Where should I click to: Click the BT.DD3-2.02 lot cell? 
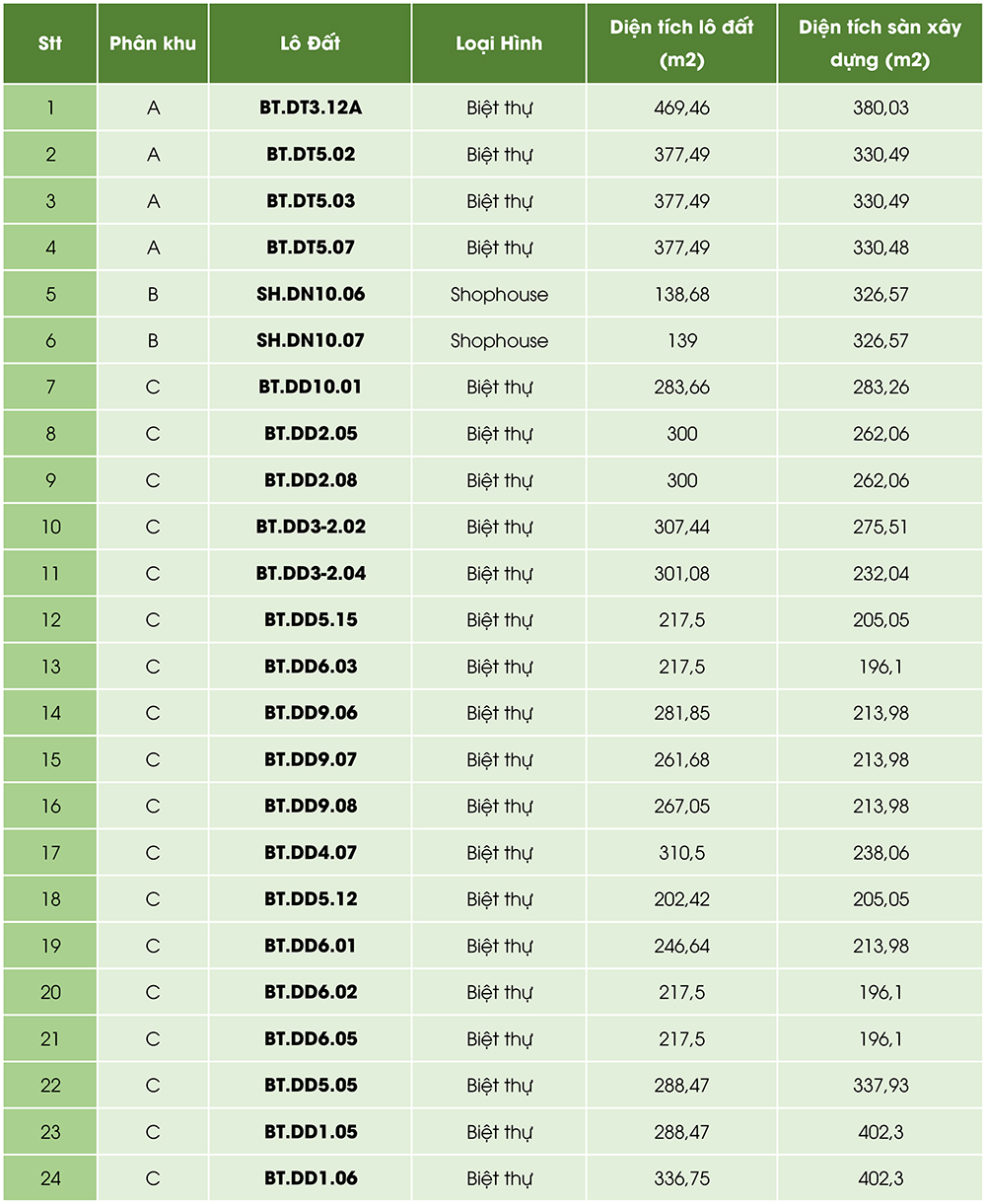coord(311,527)
